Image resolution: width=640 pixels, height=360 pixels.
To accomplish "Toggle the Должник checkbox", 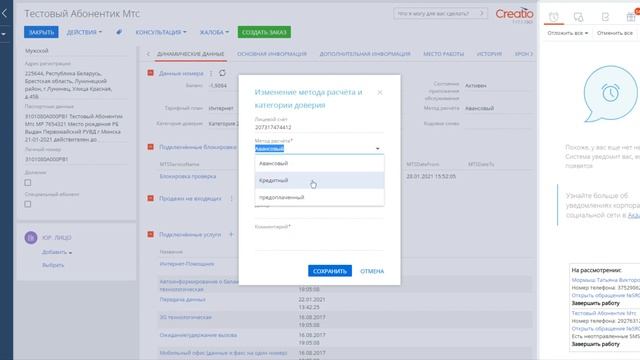I will tap(28, 182).
